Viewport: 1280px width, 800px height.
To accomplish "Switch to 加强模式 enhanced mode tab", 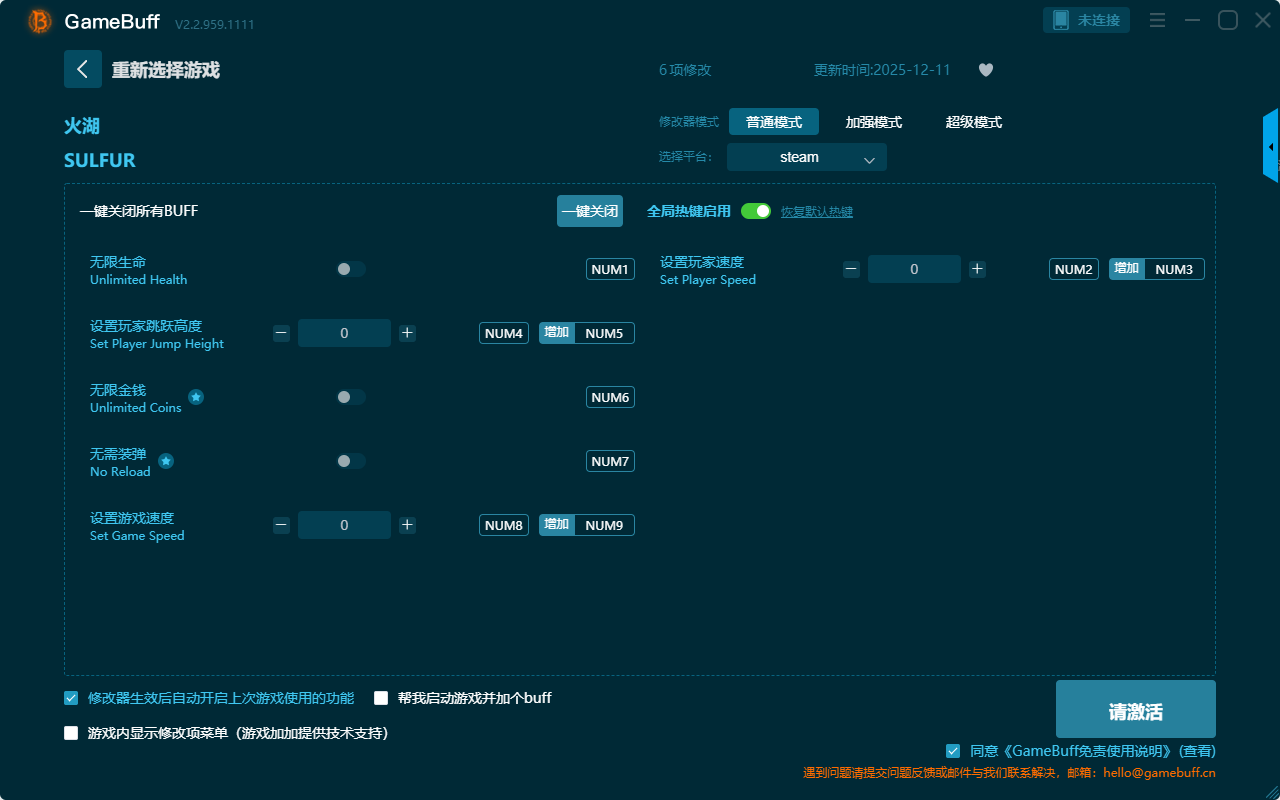I will tap(873, 122).
